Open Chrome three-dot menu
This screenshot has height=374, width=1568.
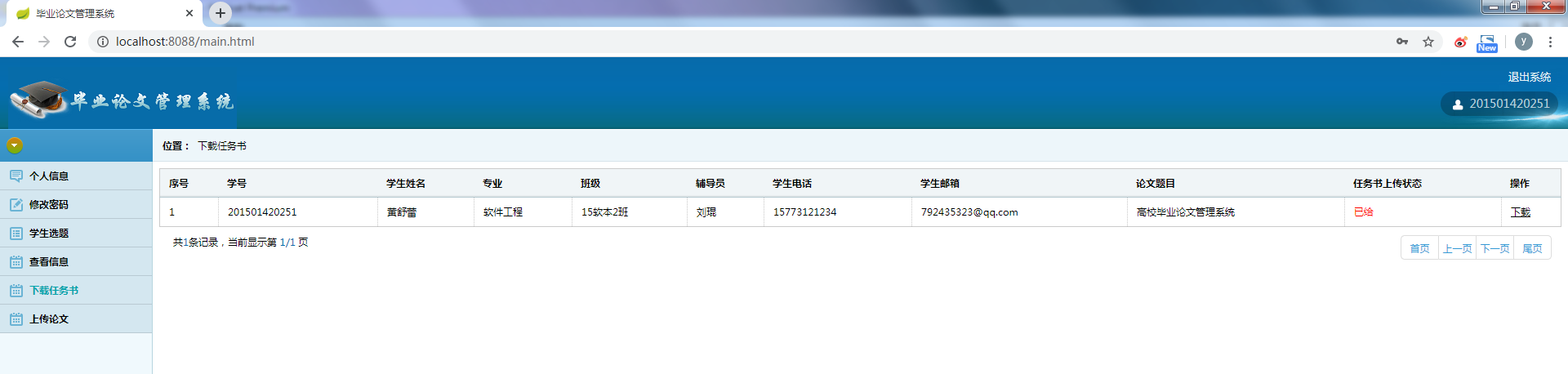1550,42
